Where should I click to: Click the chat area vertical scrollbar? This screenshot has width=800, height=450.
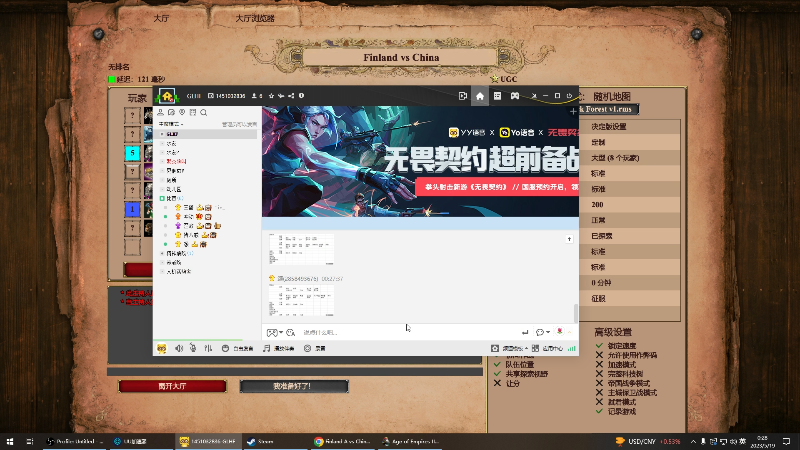576,314
